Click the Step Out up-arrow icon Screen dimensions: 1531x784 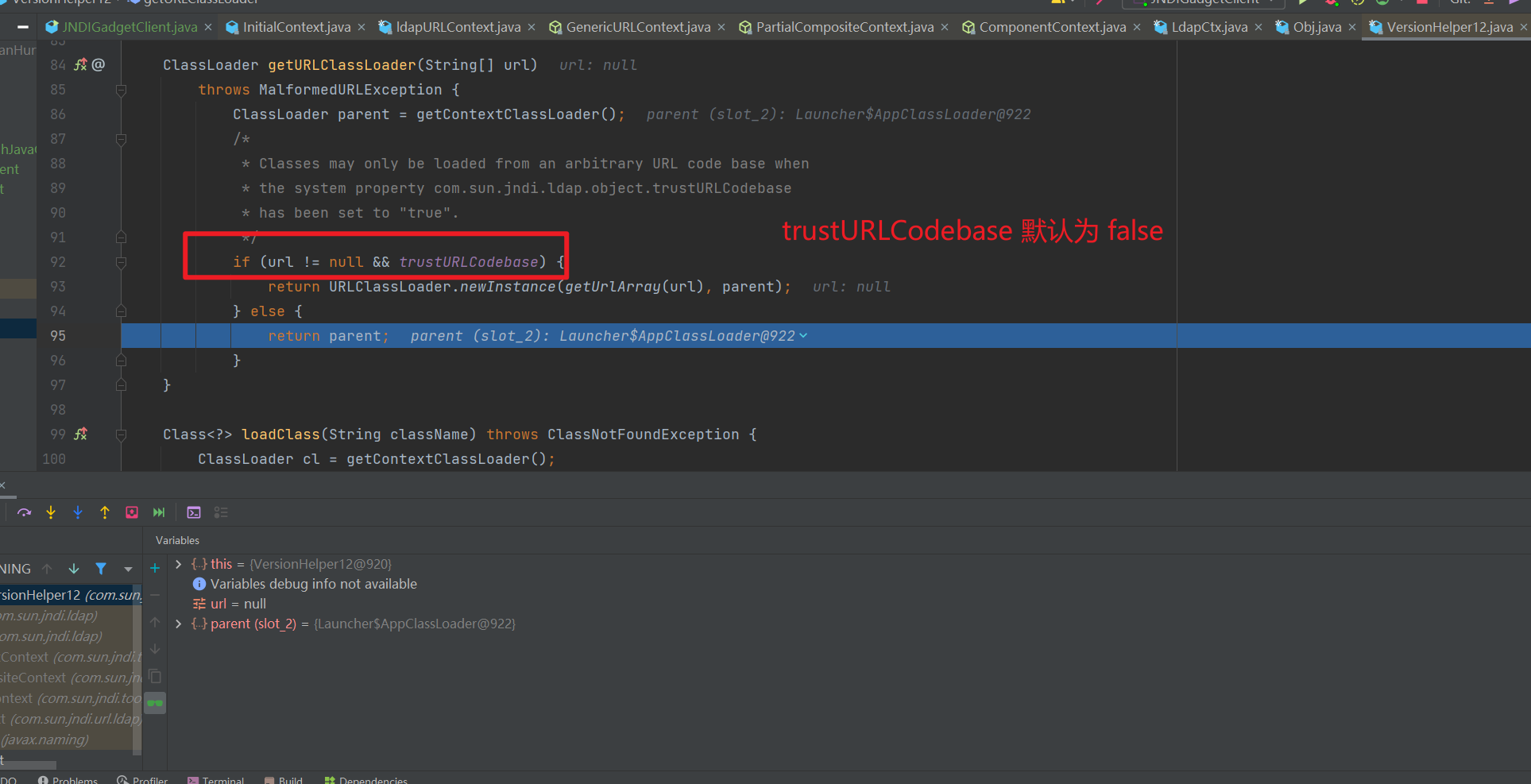[x=105, y=512]
